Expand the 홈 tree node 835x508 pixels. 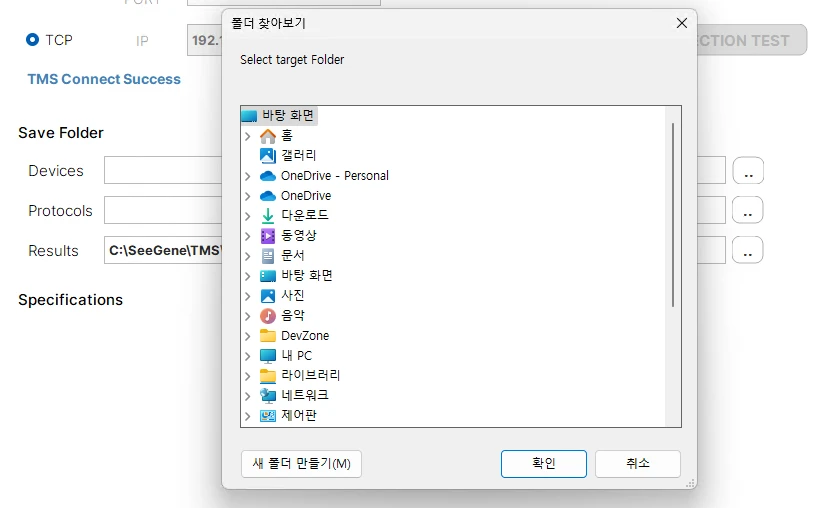(x=248, y=136)
